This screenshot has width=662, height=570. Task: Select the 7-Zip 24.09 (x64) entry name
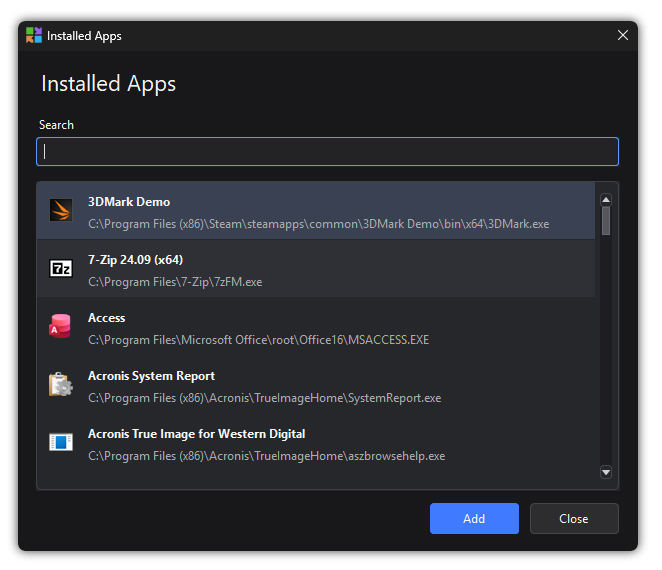pyautogui.click(x=136, y=260)
